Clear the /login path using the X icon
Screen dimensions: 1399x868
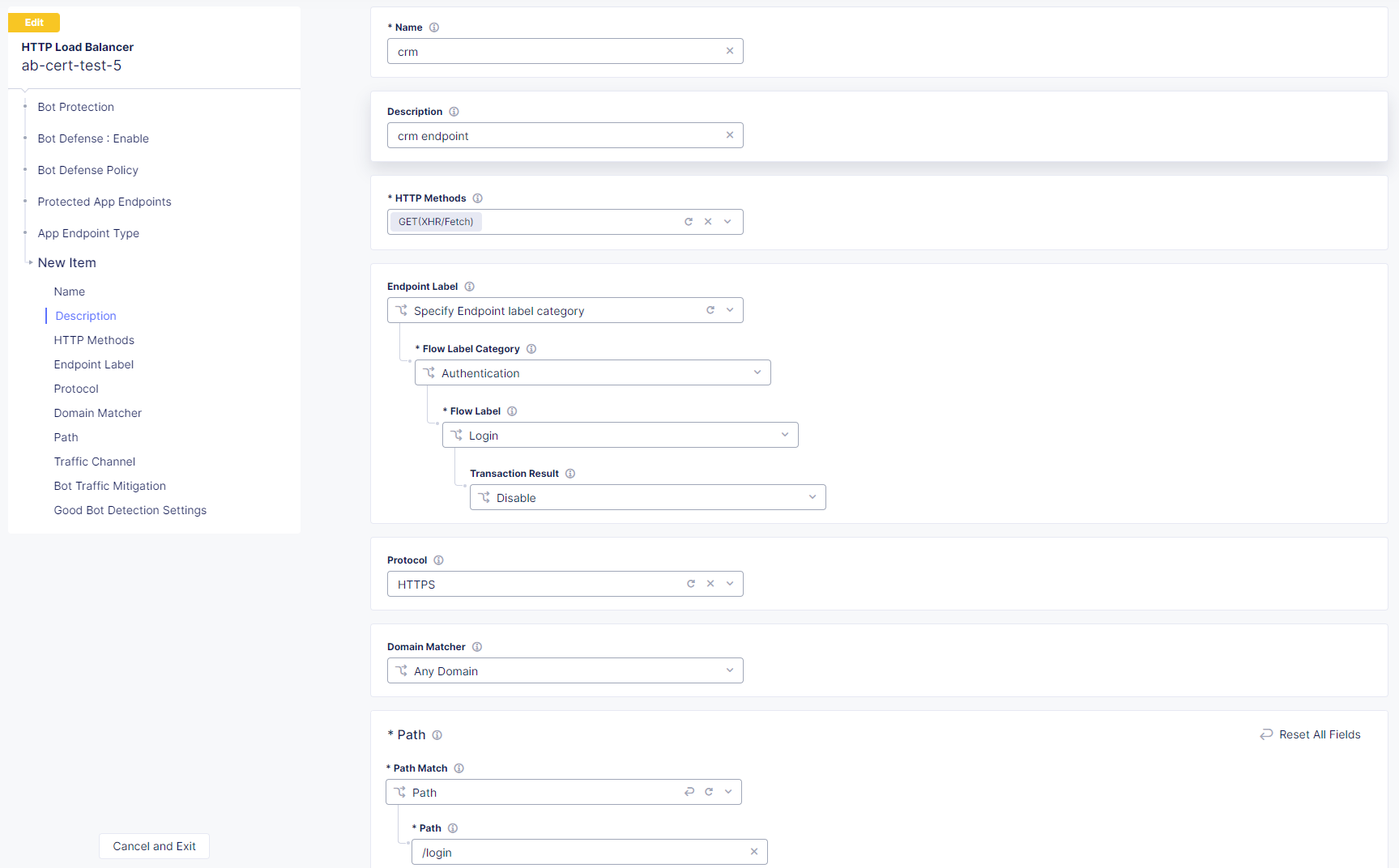pos(753,852)
